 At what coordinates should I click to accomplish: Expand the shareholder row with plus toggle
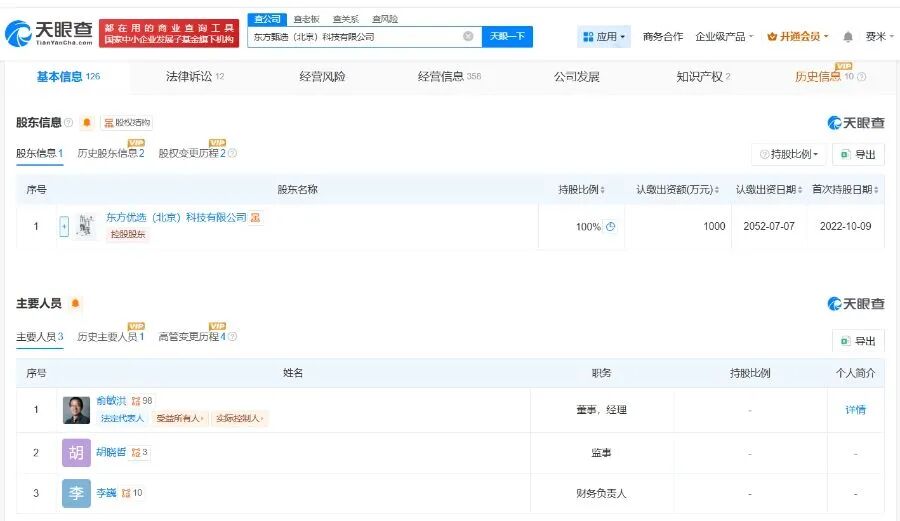[64, 227]
